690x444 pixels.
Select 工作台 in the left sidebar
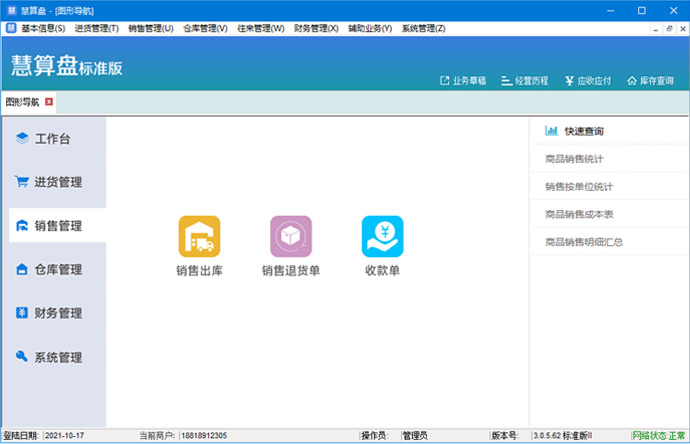[x=54, y=139]
